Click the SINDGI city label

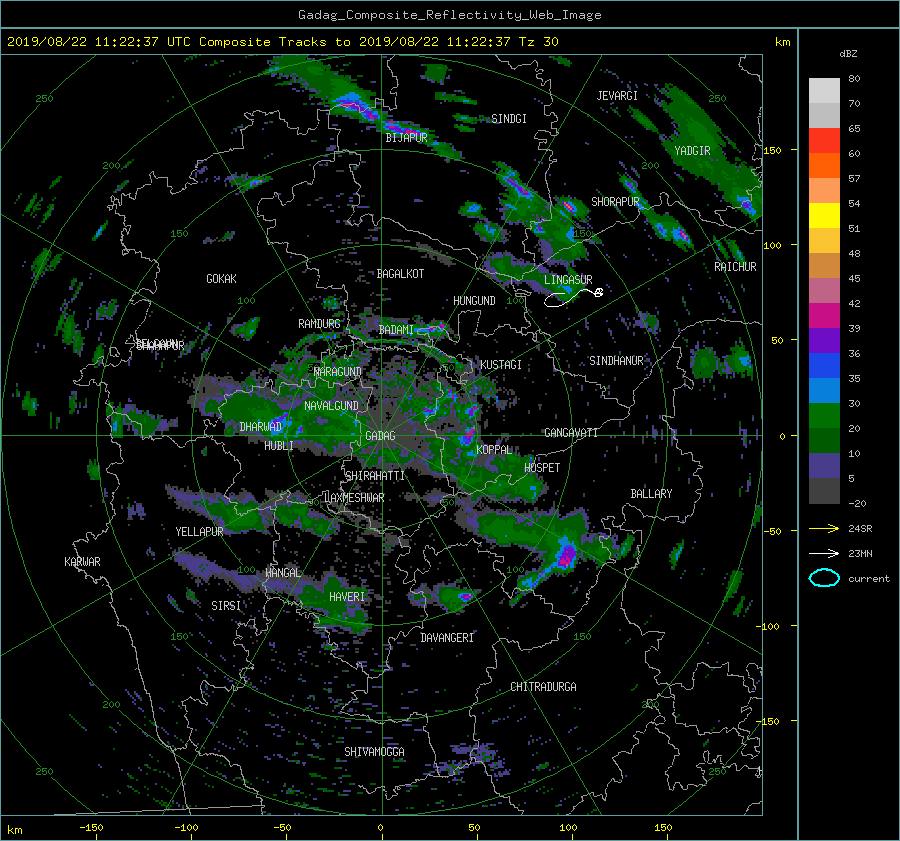pyautogui.click(x=509, y=118)
